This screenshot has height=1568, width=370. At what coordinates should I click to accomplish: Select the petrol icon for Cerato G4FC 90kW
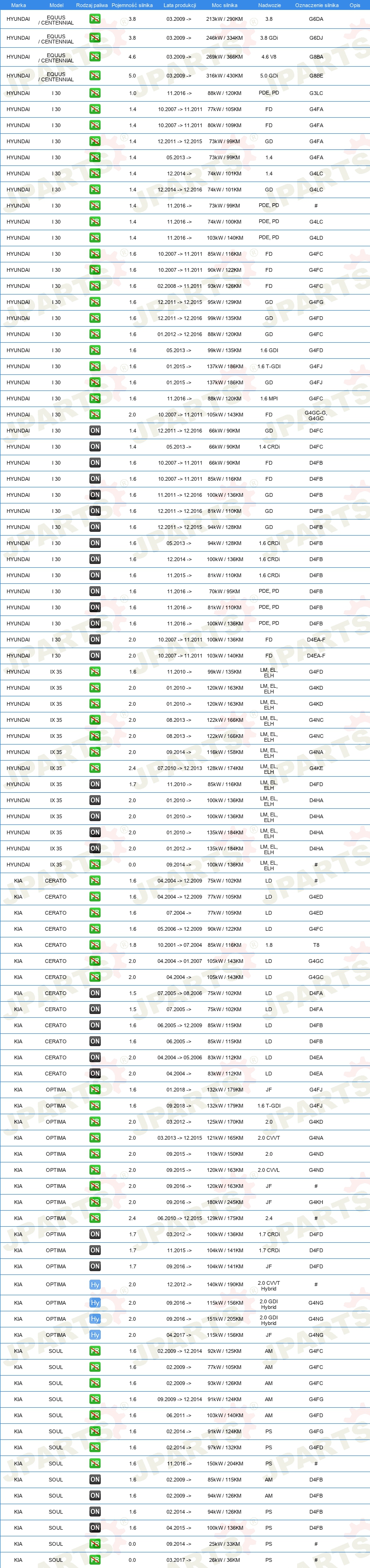(95, 929)
